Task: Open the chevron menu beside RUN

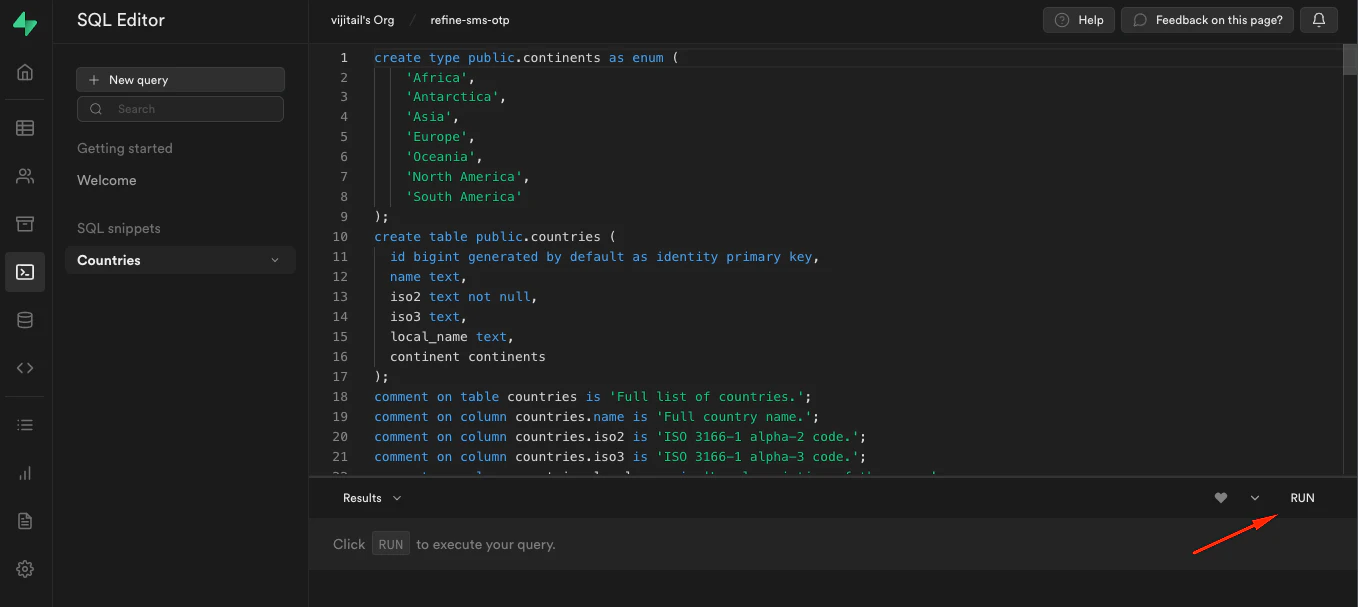Action: [x=1255, y=498]
